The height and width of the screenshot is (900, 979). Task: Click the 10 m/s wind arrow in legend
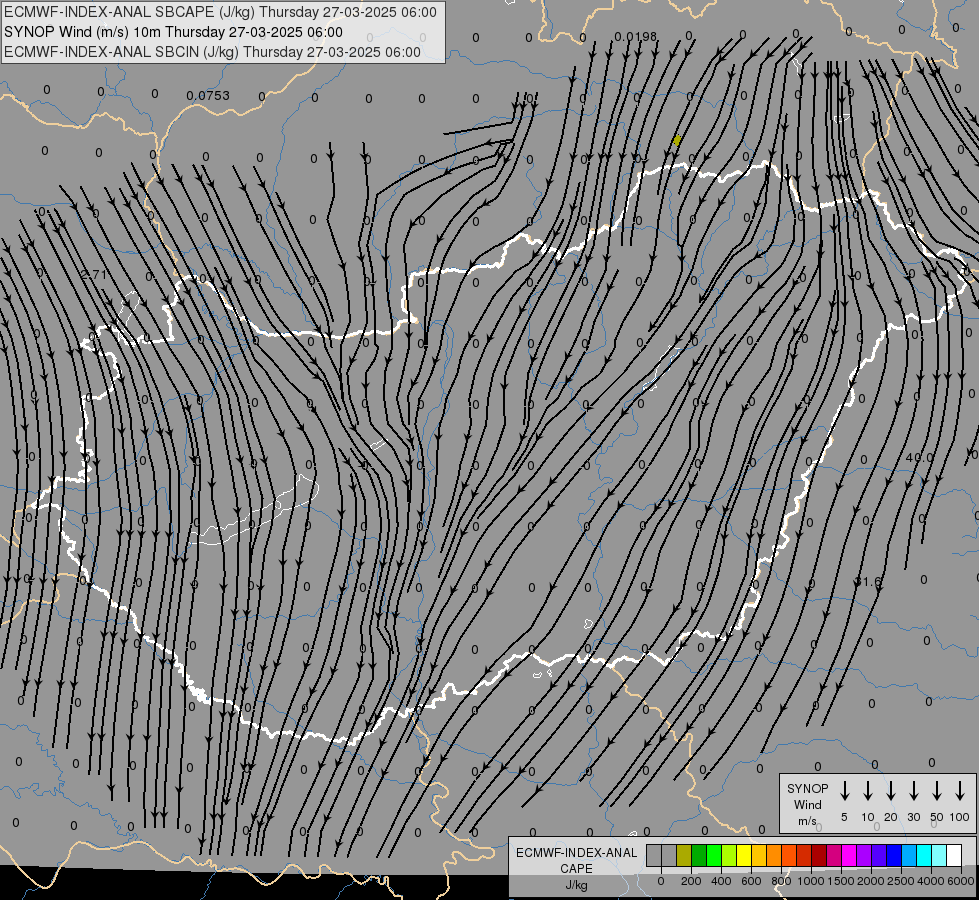[x=867, y=791]
